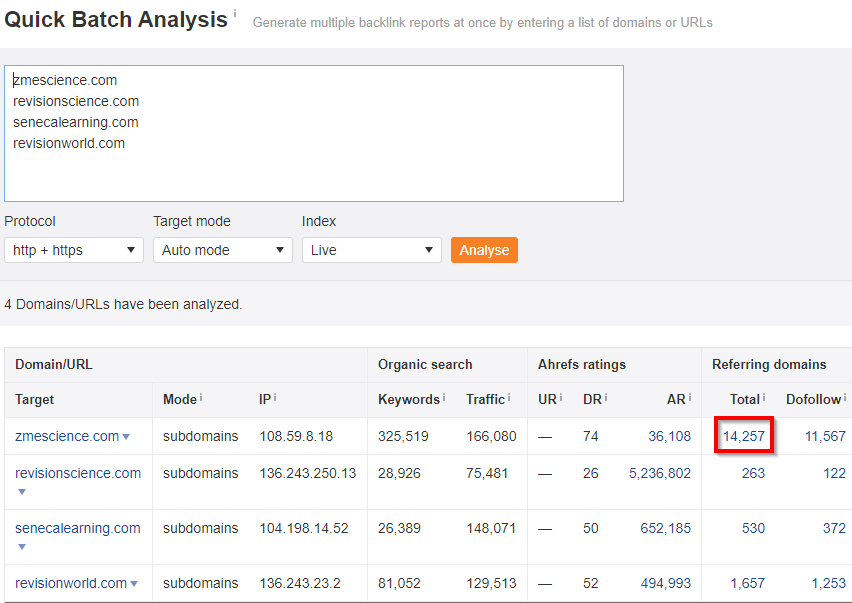Click inside the domain list text area
The height and width of the screenshot is (603, 852).
point(315,130)
